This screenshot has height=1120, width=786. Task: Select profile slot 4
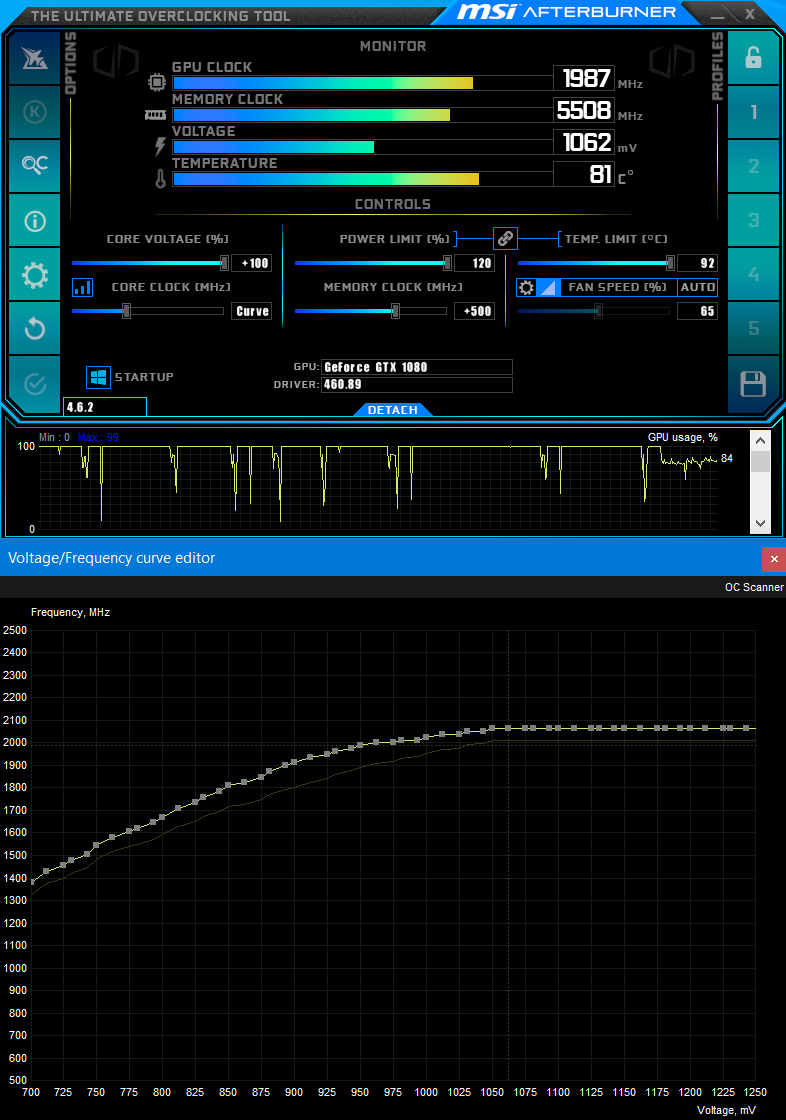(x=753, y=275)
